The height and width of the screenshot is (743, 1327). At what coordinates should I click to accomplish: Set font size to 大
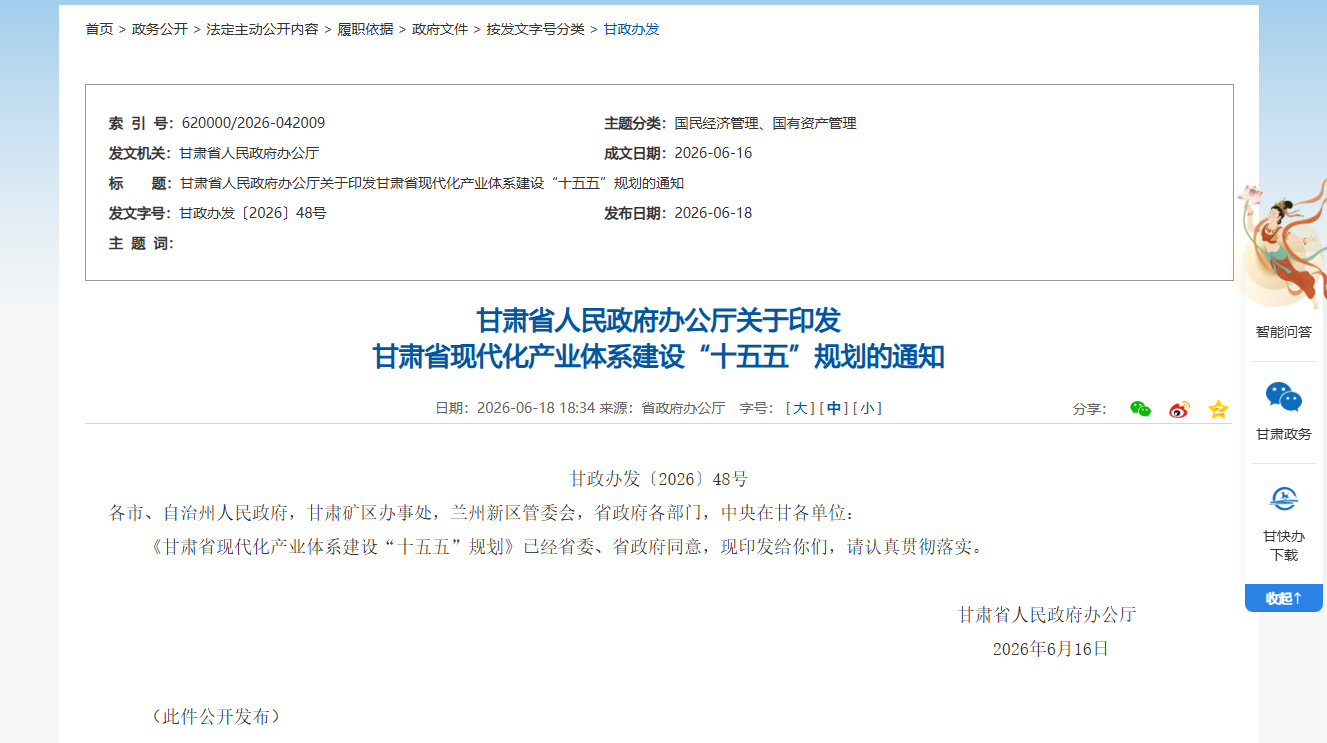[801, 408]
